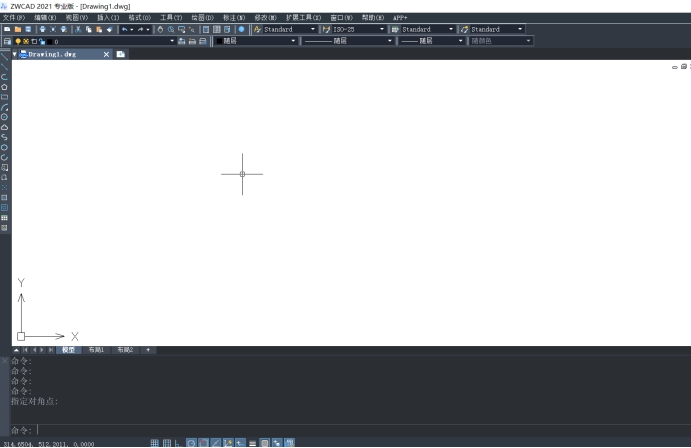The image size is (691, 448).
Task: Click the Match Properties brush icon
Action: [110, 30]
